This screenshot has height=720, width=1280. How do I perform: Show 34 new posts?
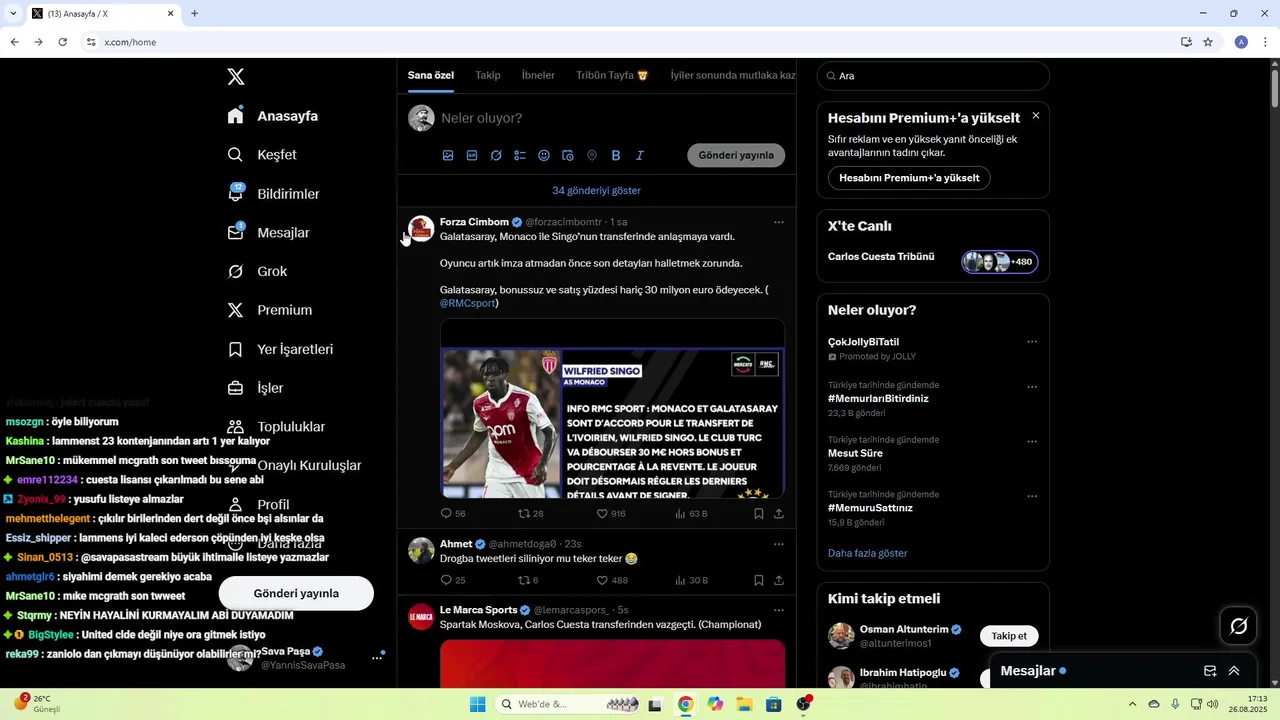[x=596, y=190]
